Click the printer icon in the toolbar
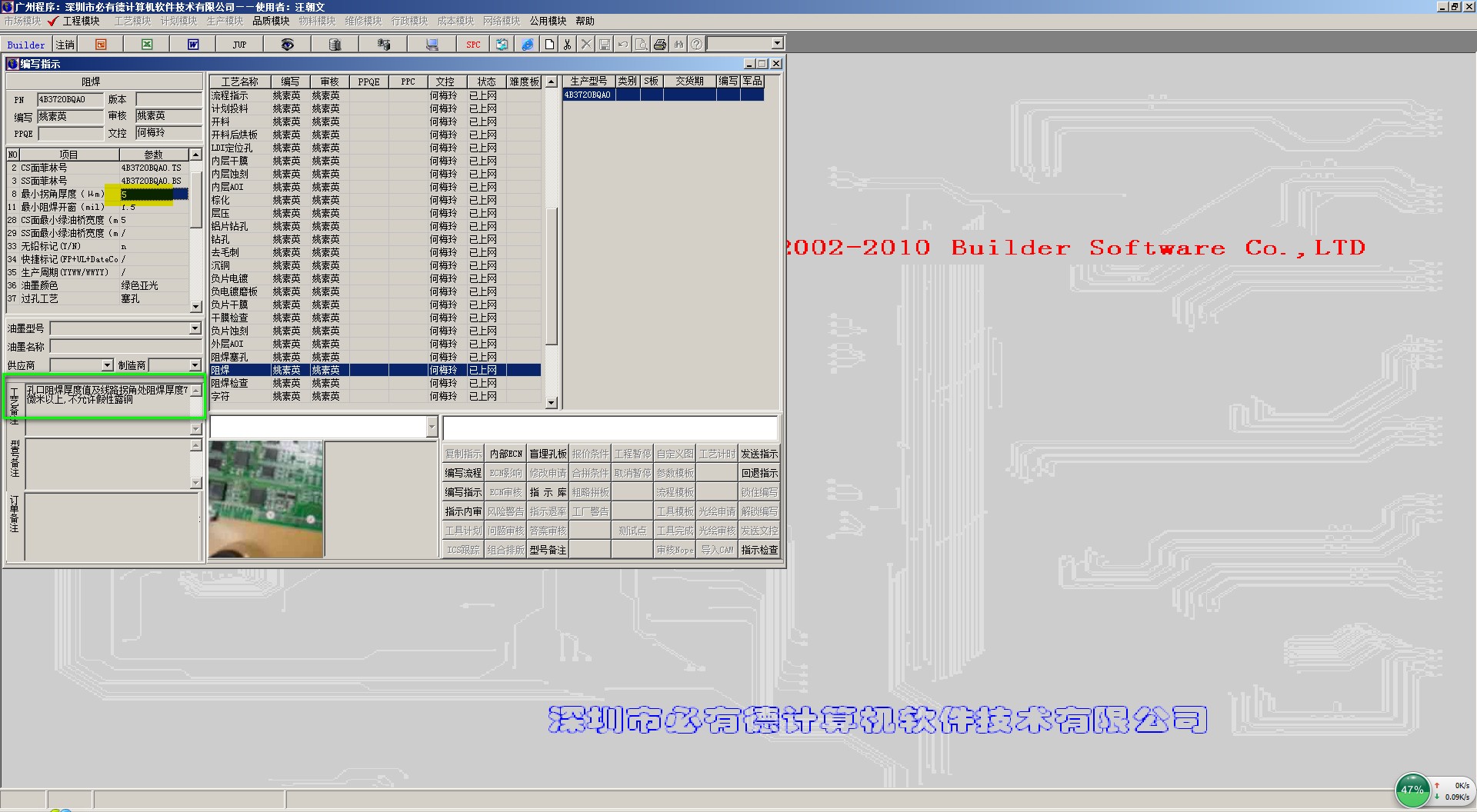This screenshot has height=812, width=1477. 660,45
